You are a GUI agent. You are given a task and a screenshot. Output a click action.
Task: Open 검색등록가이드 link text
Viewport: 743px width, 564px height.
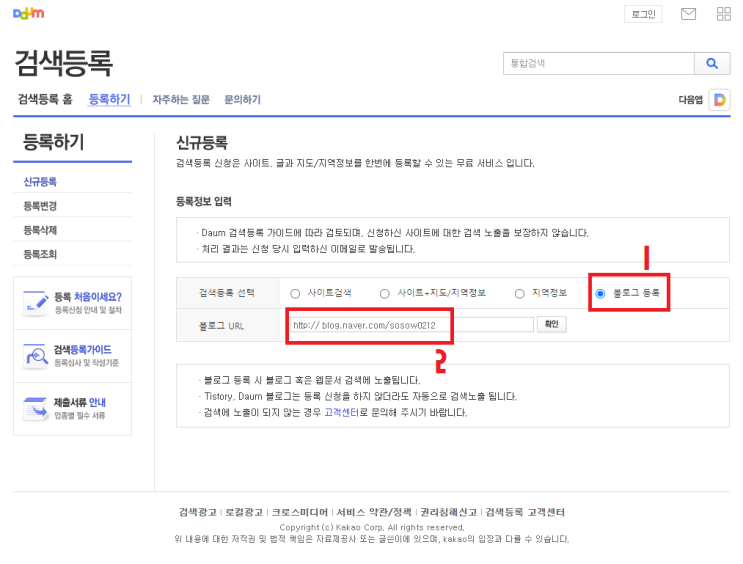(82, 349)
